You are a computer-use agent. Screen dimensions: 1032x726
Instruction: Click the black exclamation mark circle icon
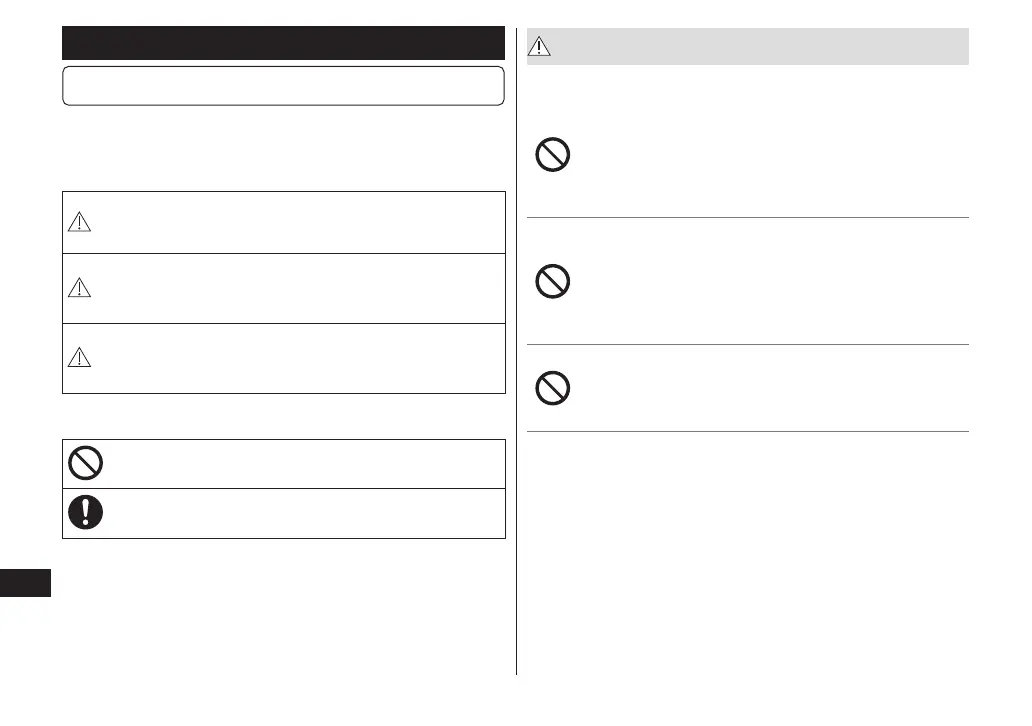(84, 513)
